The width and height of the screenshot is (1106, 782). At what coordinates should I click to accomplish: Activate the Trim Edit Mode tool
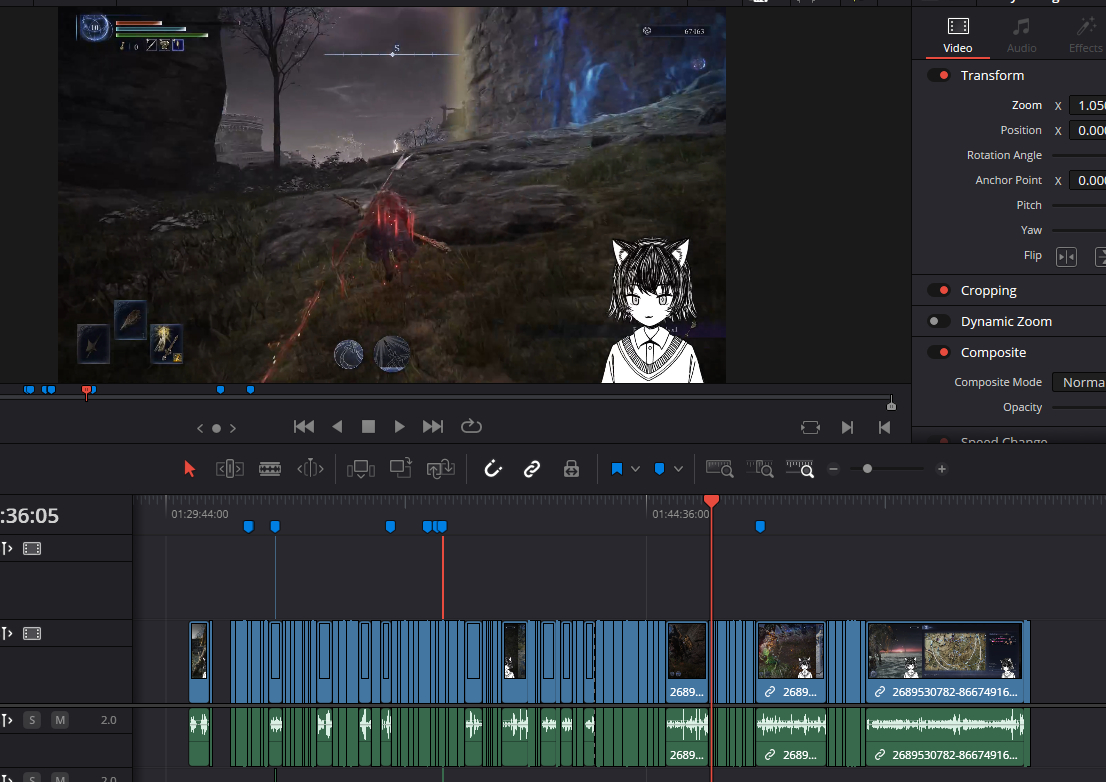[x=230, y=469]
